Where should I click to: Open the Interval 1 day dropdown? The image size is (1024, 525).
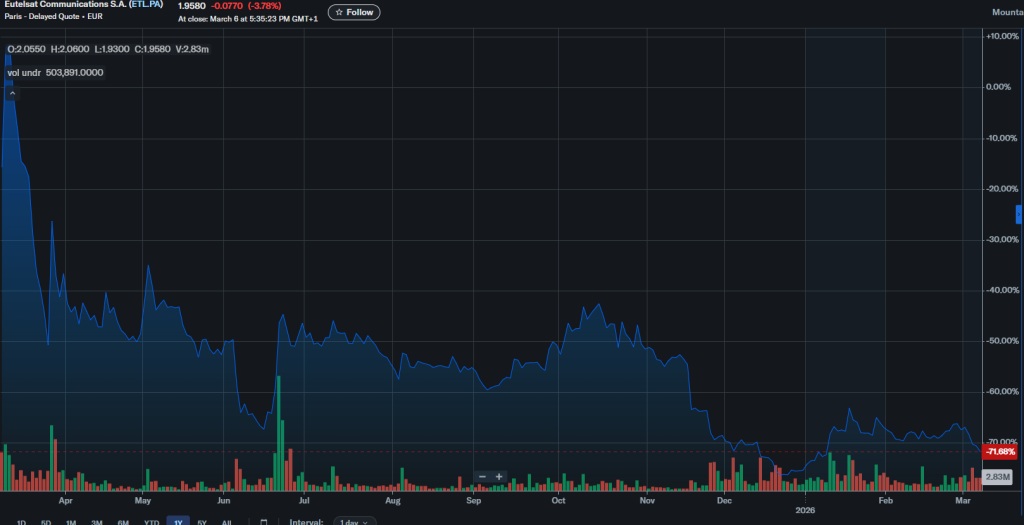(354, 522)
